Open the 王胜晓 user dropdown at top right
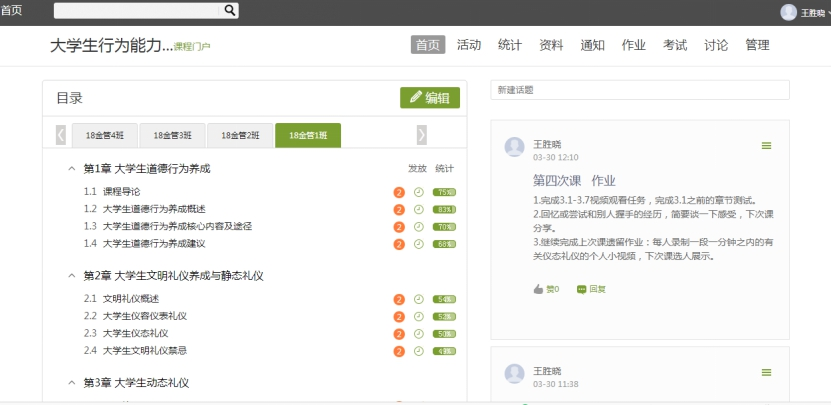 pos(804,12)
